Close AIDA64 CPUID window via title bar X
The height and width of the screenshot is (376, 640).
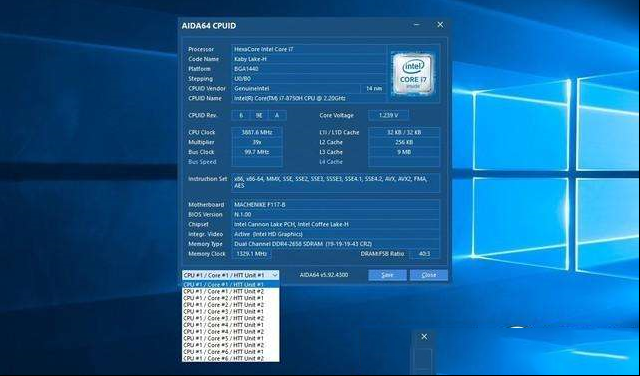coord(440,25)
